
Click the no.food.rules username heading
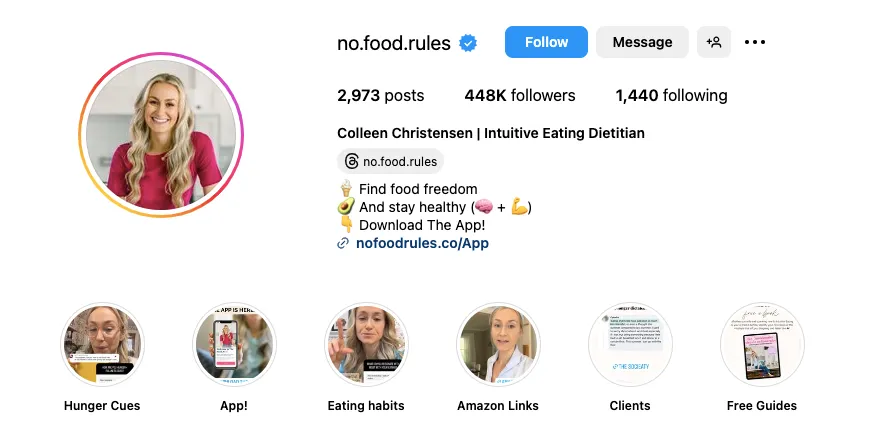(394, 43)
